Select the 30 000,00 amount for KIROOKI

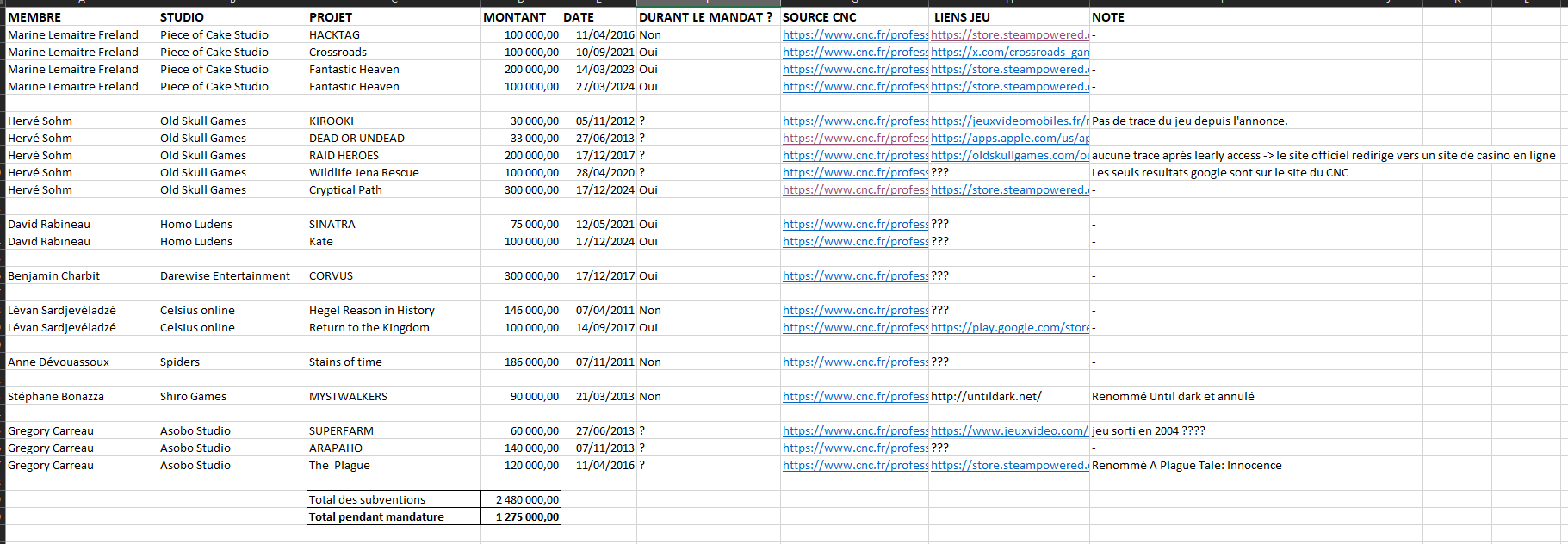pos(521,121)
